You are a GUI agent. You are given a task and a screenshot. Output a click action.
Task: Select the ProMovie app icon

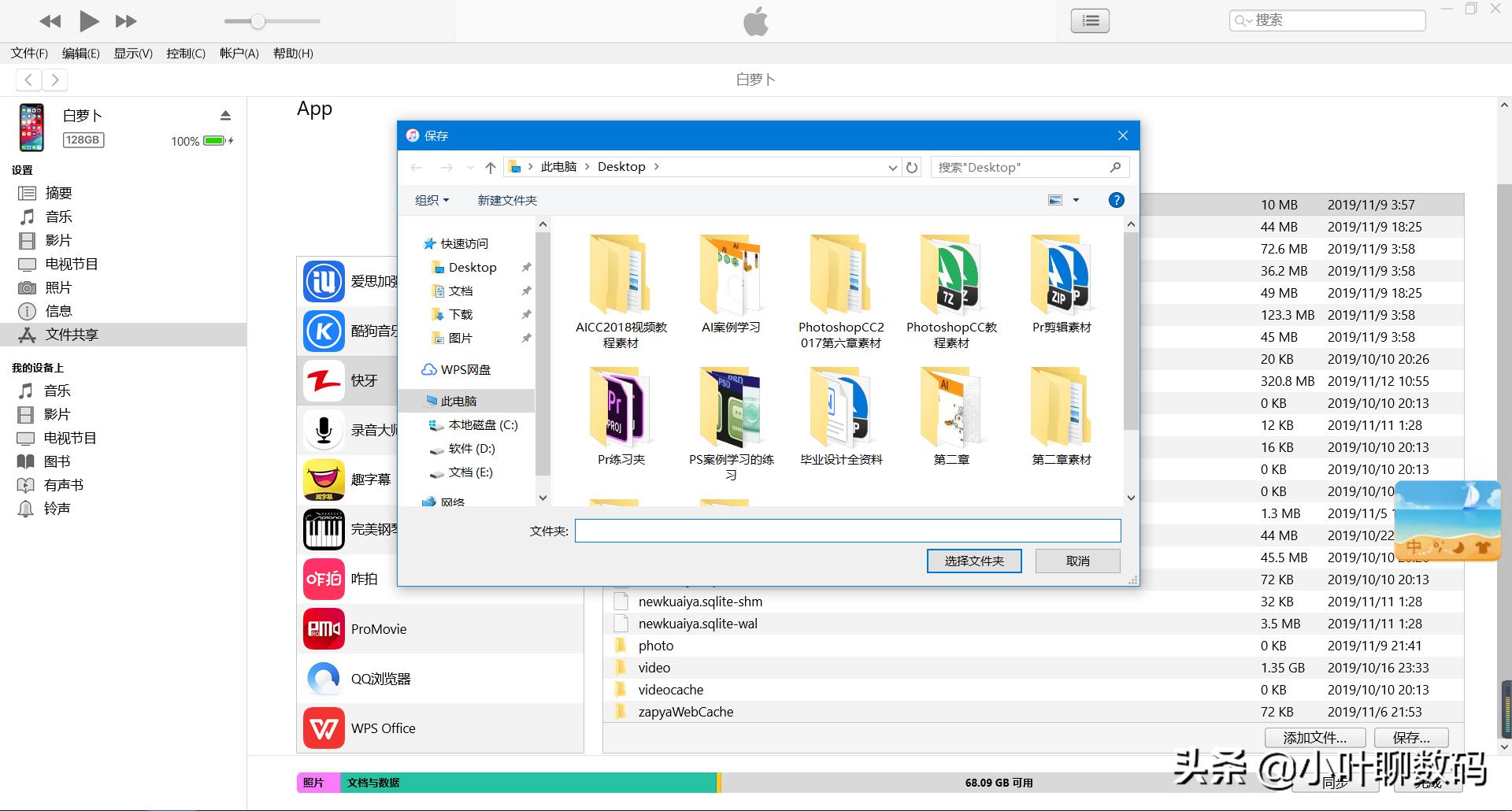point(324,628)
